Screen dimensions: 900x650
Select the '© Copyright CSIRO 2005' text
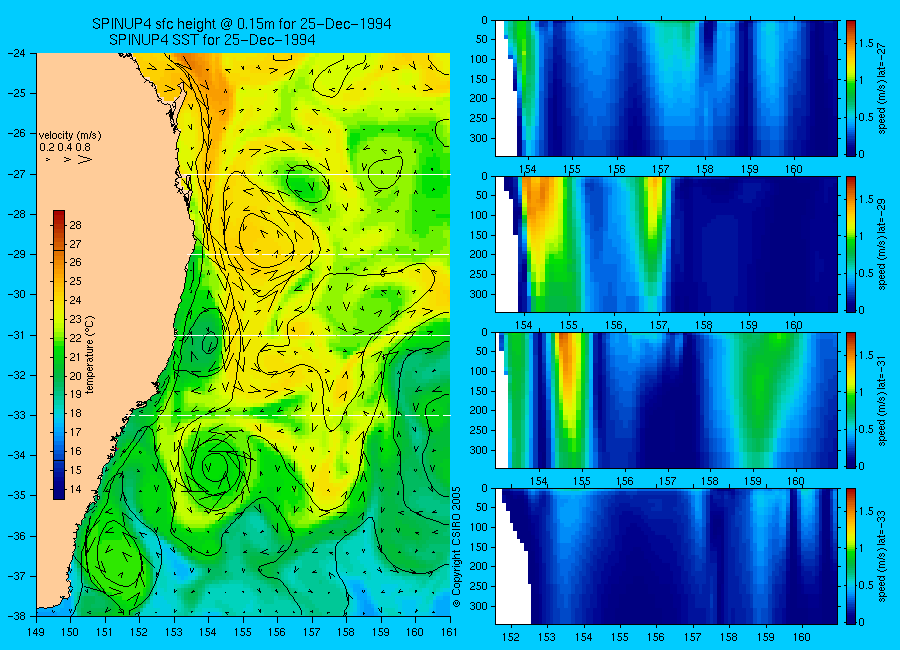[456, 546]
